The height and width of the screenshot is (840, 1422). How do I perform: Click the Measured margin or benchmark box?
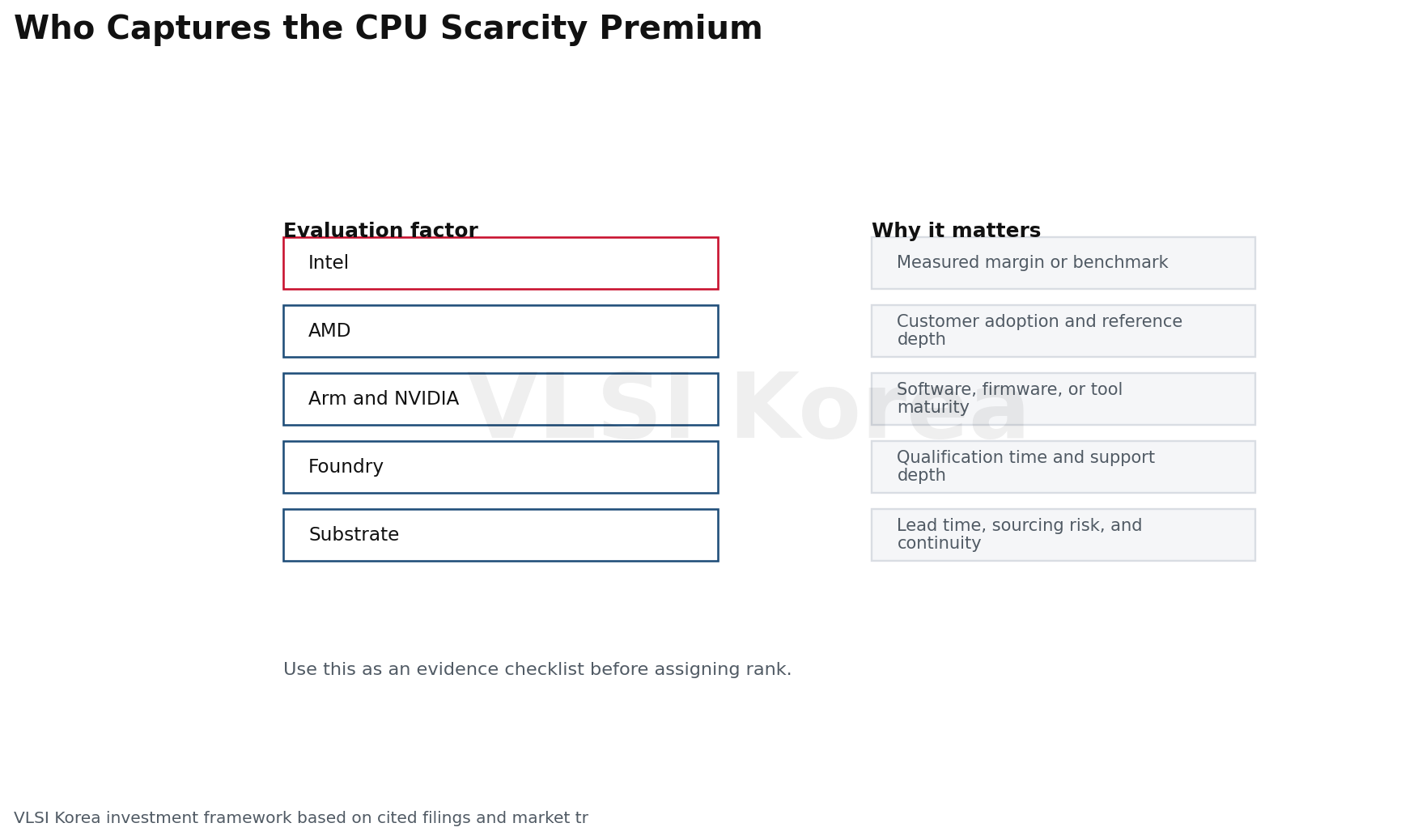pyautogui.click(x=1063, y=263)
